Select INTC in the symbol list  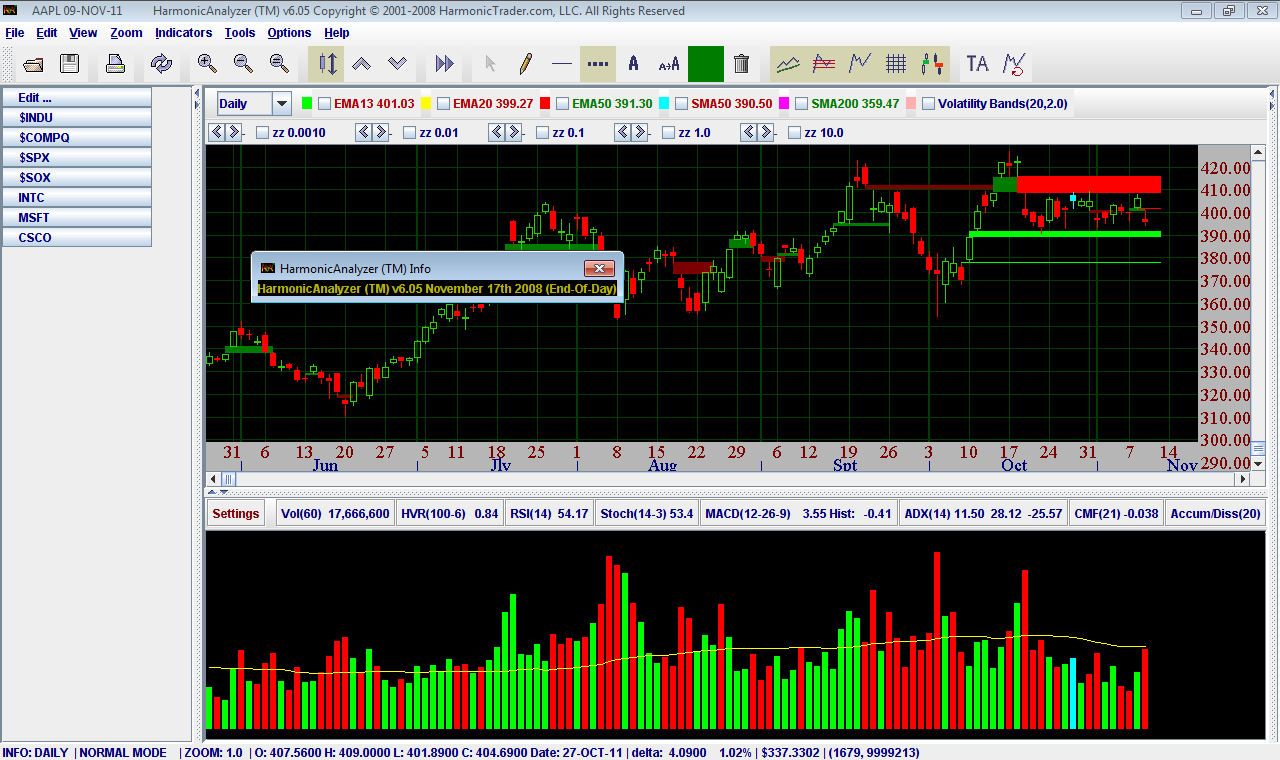coord(76,198)
